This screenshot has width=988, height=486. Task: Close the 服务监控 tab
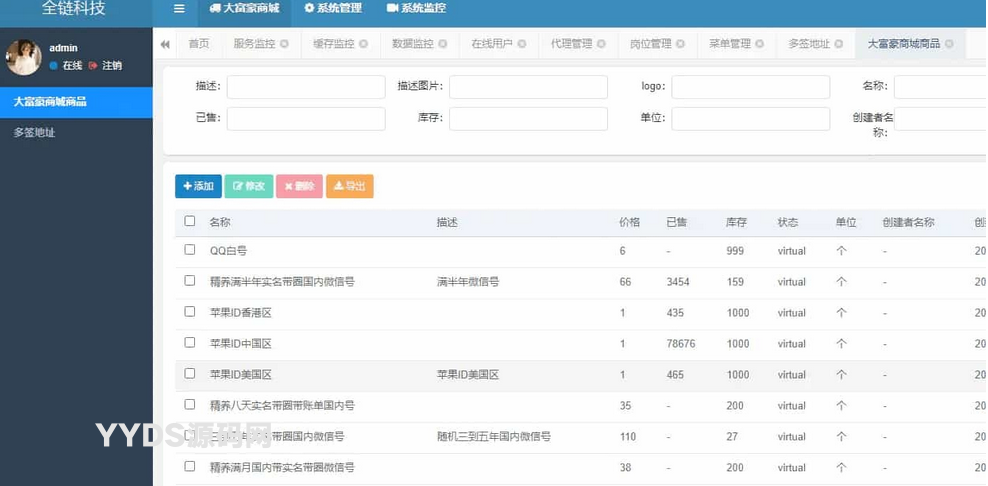[285, 44]
